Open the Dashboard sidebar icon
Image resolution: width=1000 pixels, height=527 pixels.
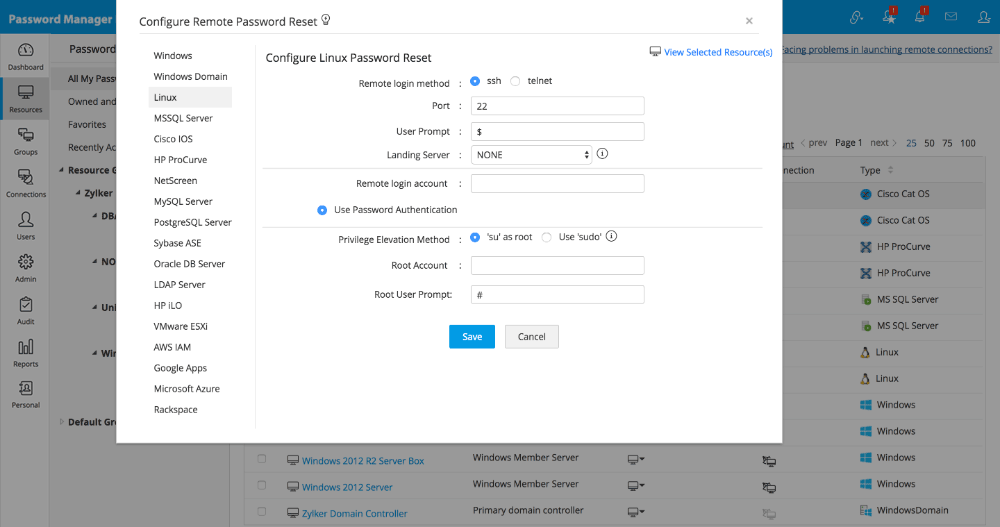(x=26, y=55)
